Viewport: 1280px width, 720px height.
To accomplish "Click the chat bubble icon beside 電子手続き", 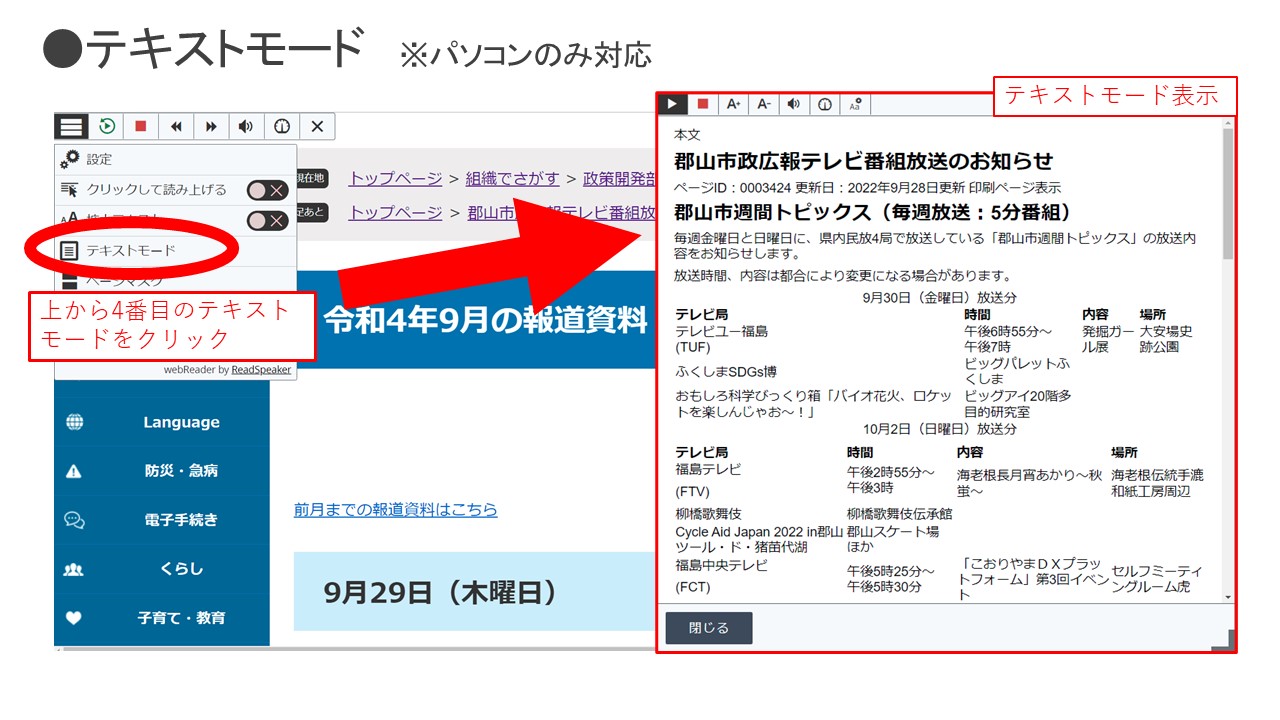I will pyautogui.click(x=74, y=520).
